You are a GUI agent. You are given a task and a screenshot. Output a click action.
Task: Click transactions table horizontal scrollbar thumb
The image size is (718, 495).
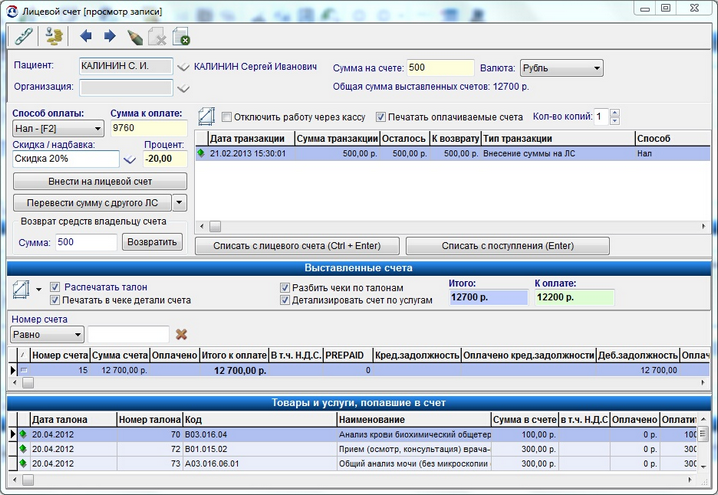click(x=215, y=226)
